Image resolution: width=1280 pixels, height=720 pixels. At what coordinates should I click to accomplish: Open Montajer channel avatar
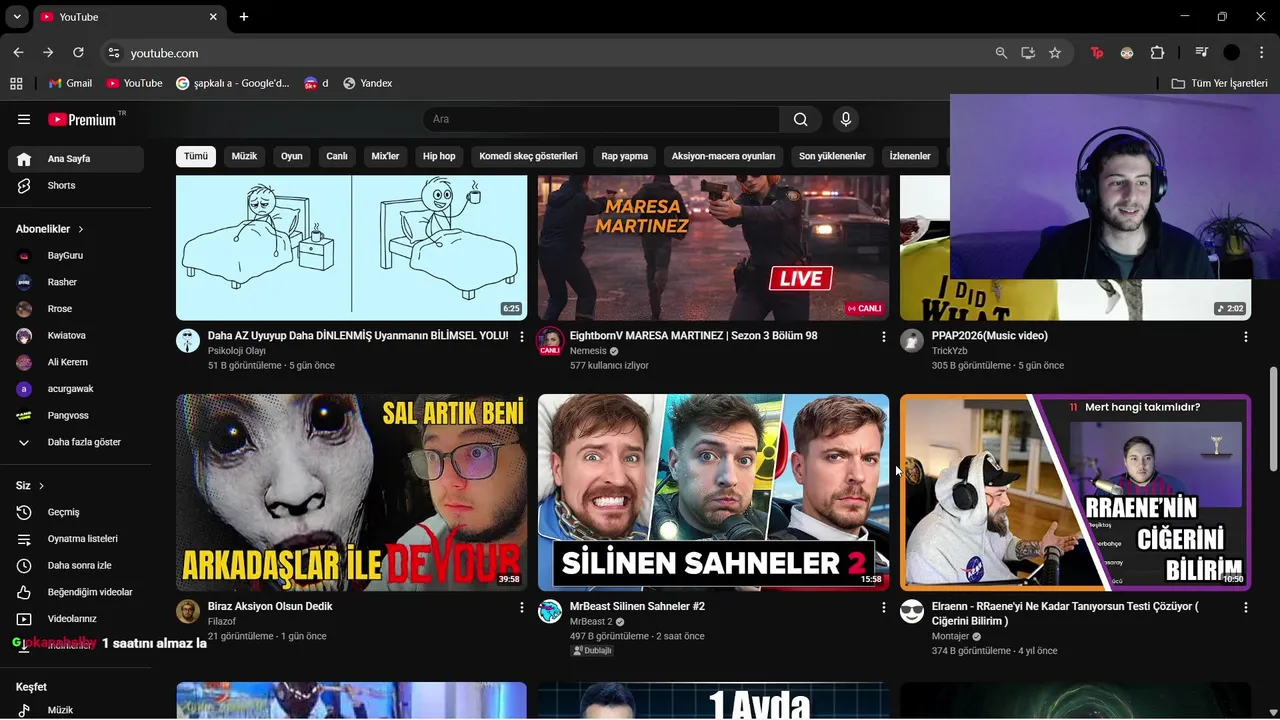click(912, 611)
